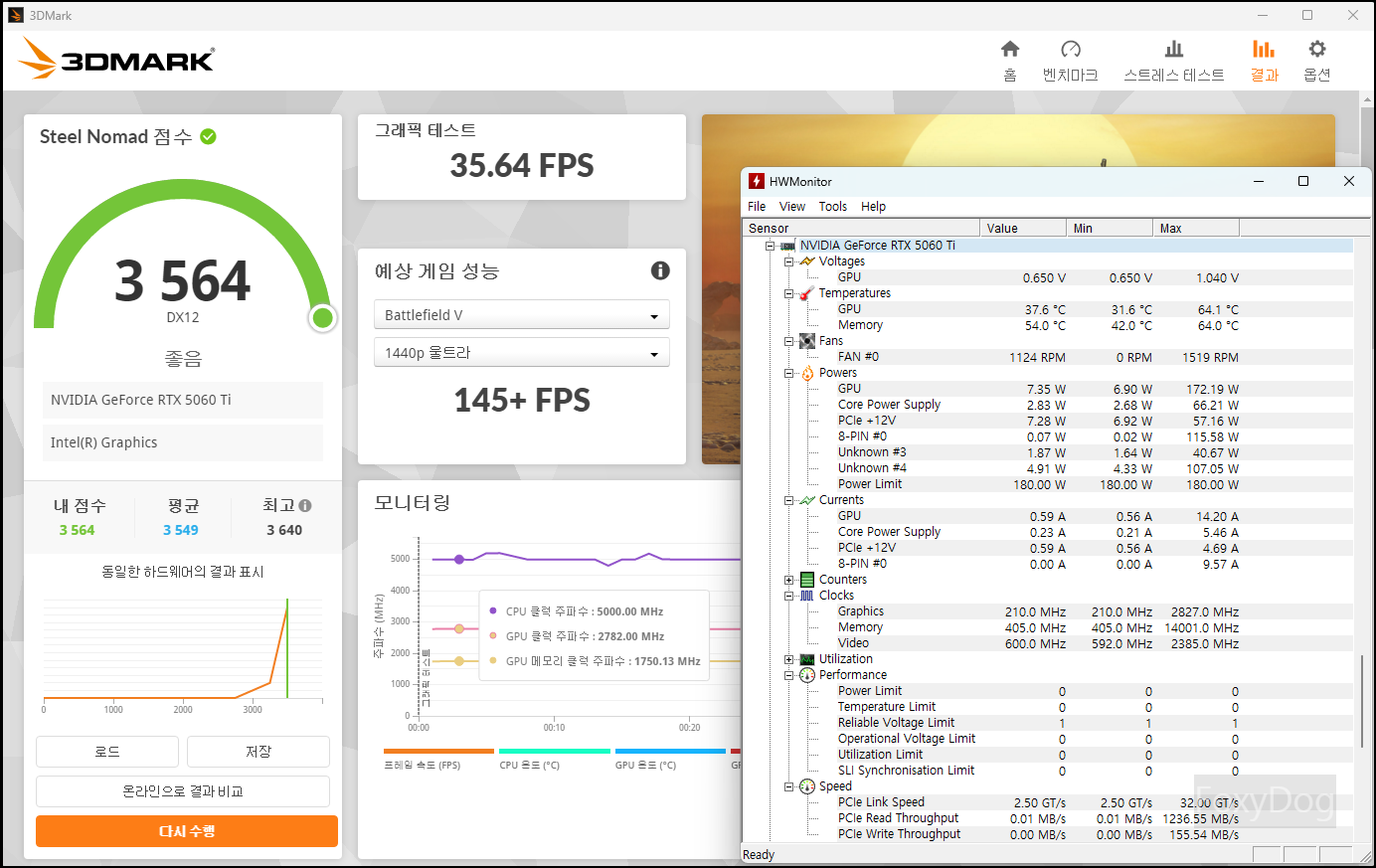Expand the Counters tree node

pos(788,580)
